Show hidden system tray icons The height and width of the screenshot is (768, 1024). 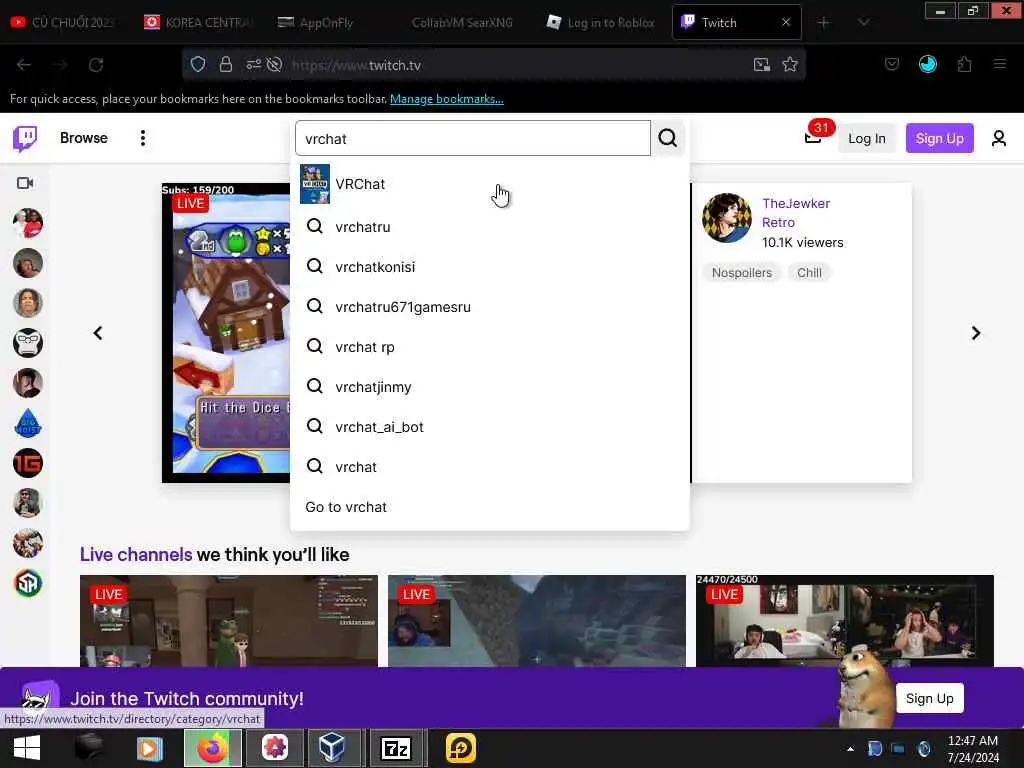coord(850,749)
